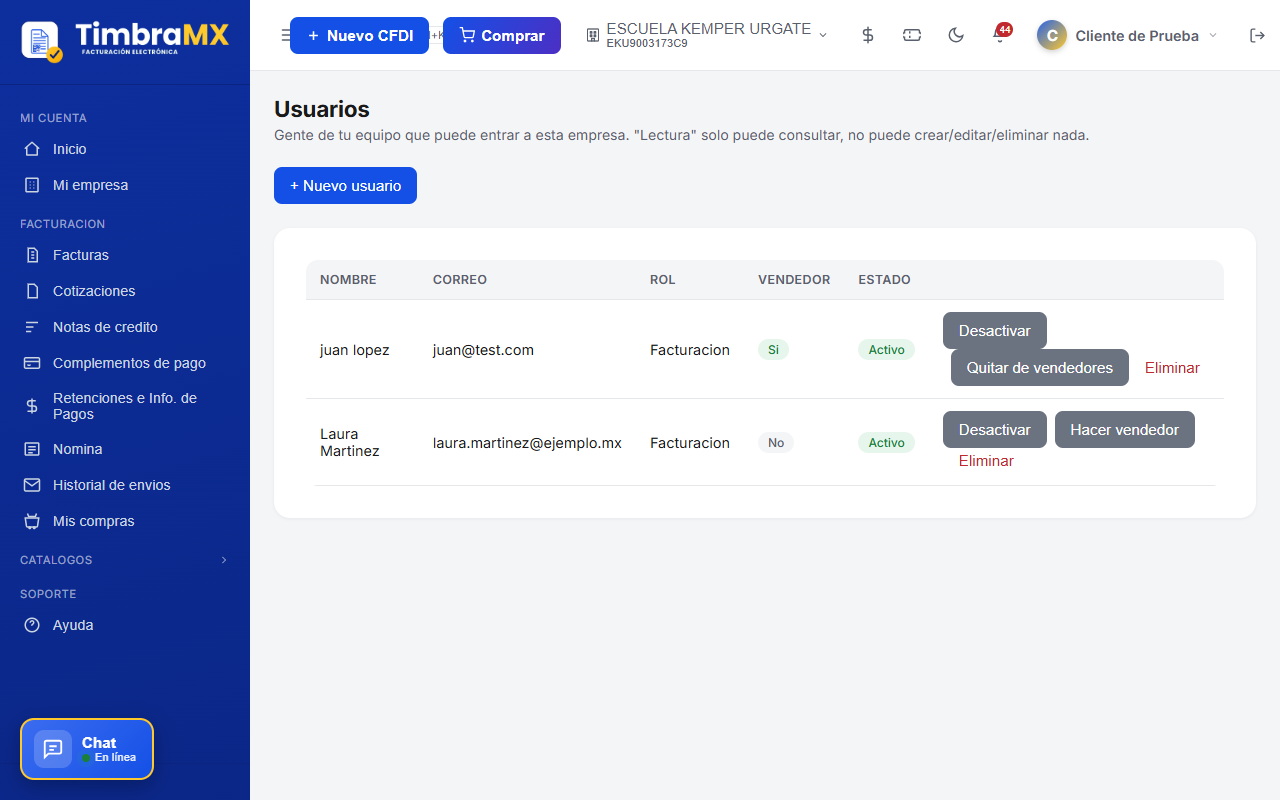Click the Usuarios page heading

(322, 109)
